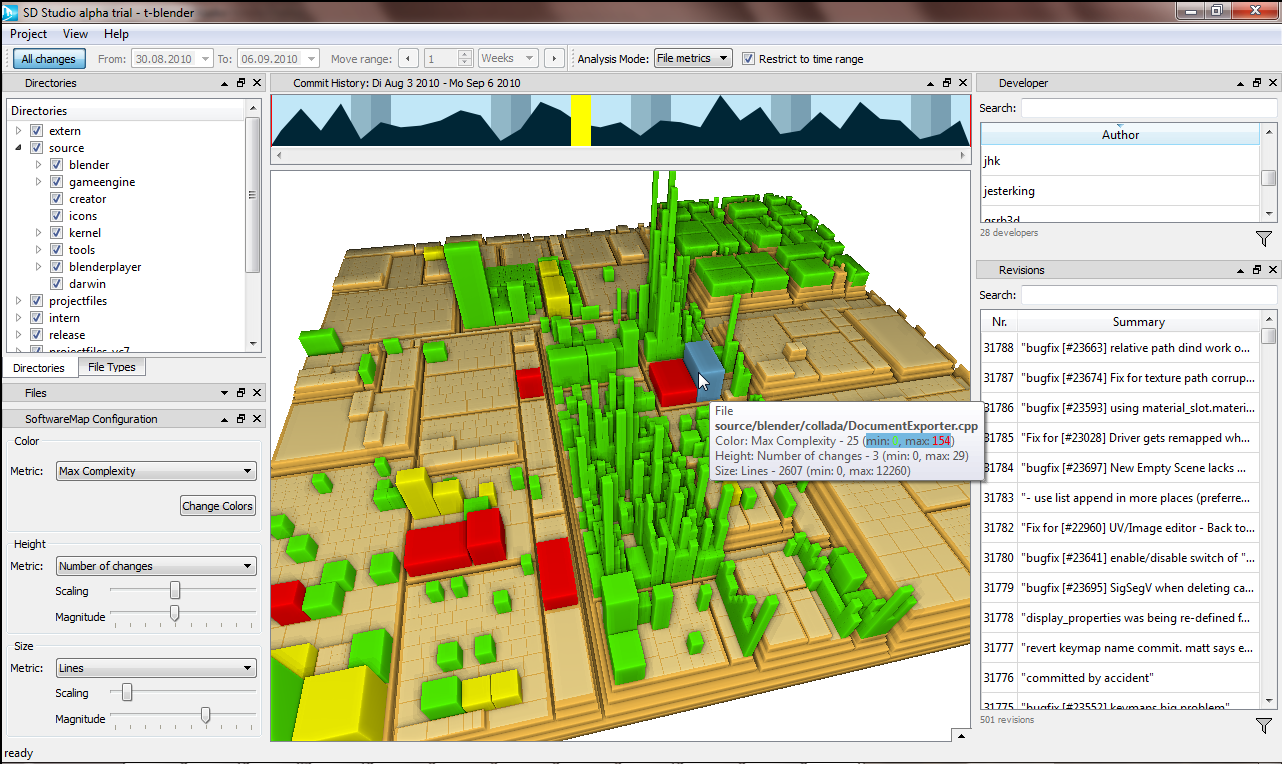Screen dimensions: 1282x764
Task: Click the Developer panel filter funnel icon
Action: 1263,239
